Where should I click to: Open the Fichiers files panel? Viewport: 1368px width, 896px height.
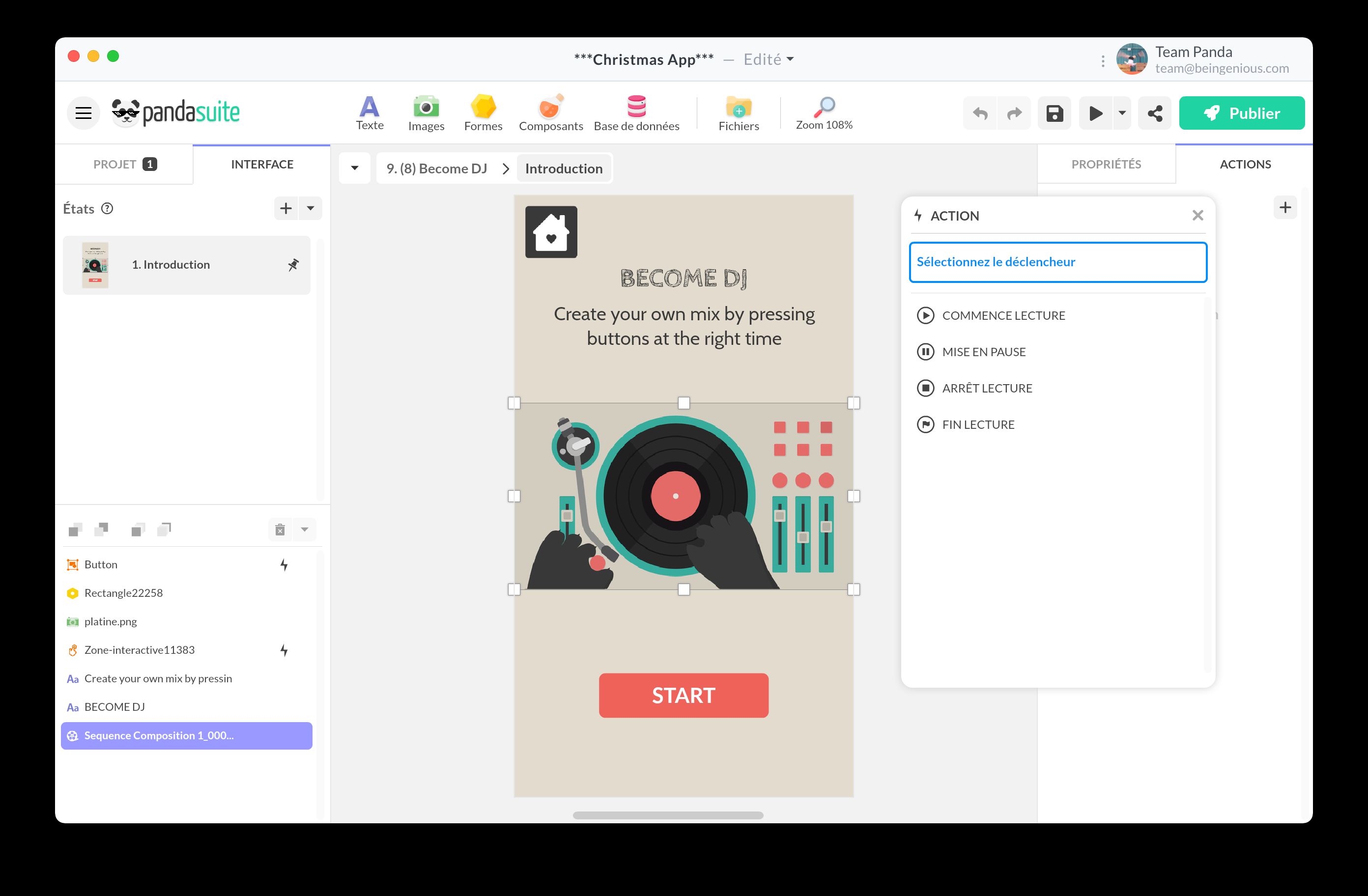click(x=738, y=113)
